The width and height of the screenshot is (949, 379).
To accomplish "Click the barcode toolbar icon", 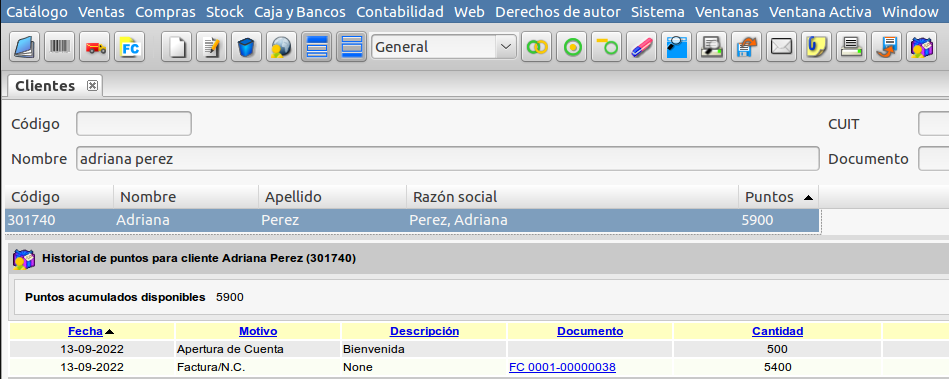I will point(60,47).
